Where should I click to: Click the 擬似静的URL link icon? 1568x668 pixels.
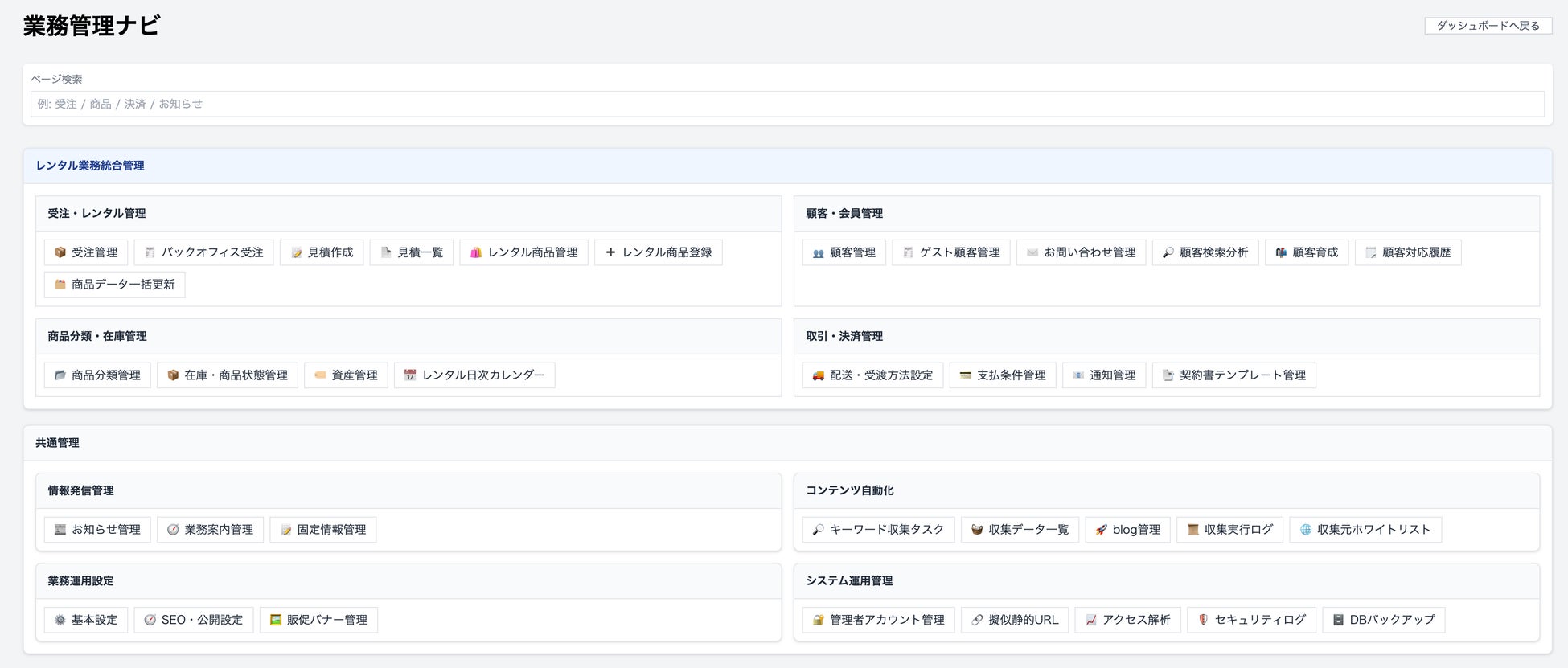pyautogui.click(x=977, y=620)
